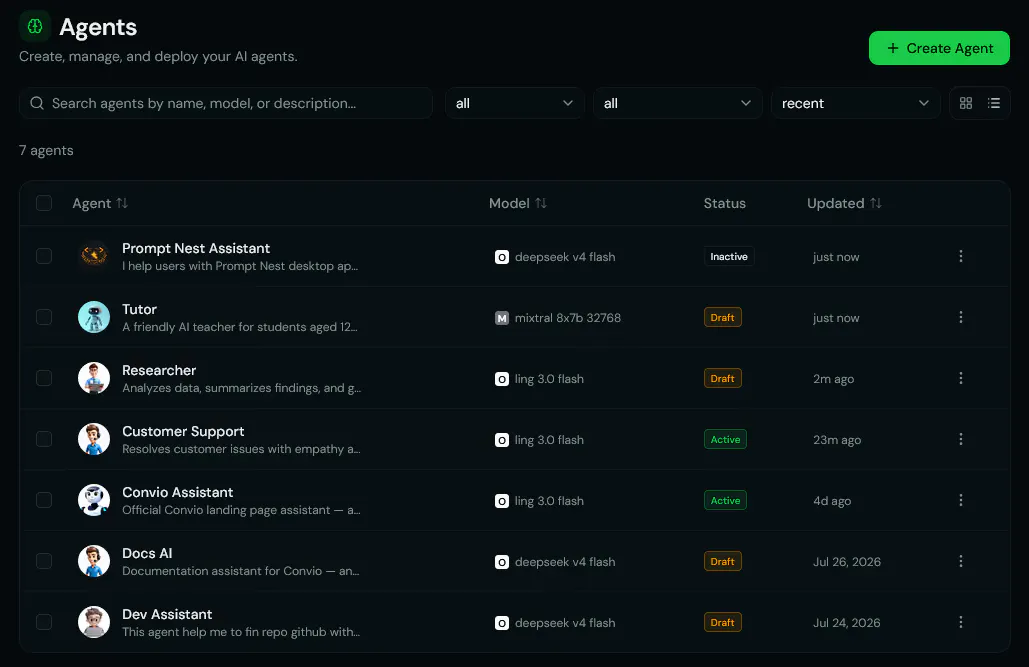Click the model provider icon beside mixtral 8x7b

pos(501,318)
